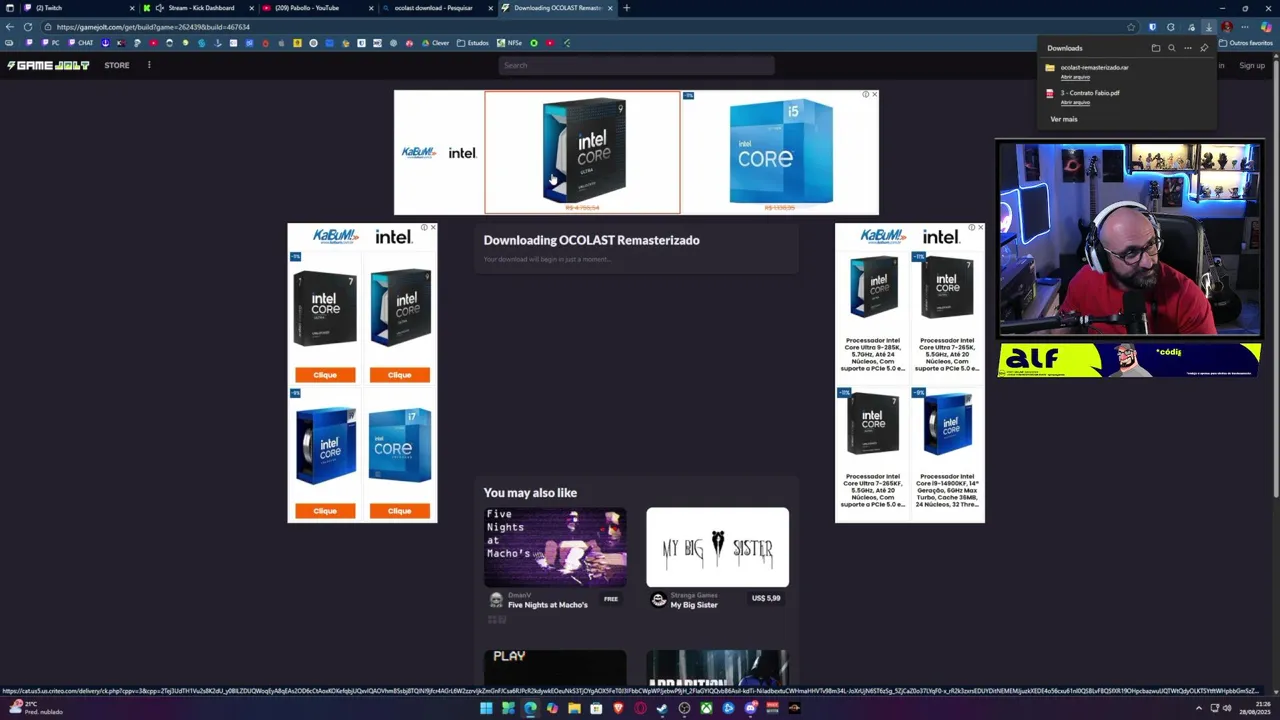Open the taskbar weather widget
The image size is (1280, 720).
pos(35,708)
